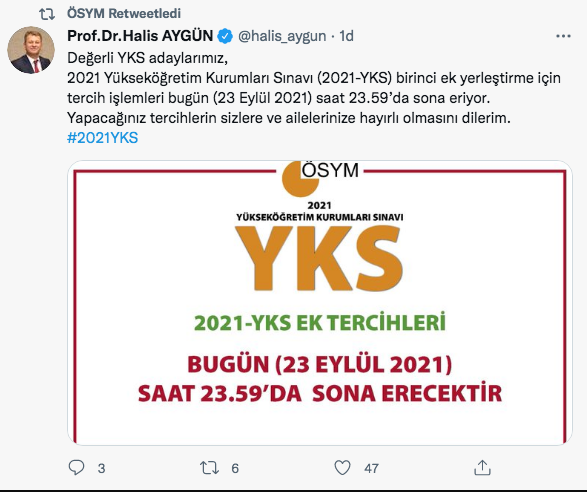Click the 1d timestamp of the tweet
This screenshot has height=492, width=587.
click(x=346, y=36)
